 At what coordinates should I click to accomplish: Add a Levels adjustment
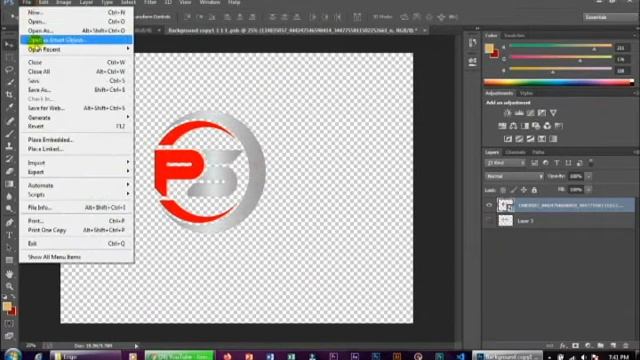(x=519, y=113)
